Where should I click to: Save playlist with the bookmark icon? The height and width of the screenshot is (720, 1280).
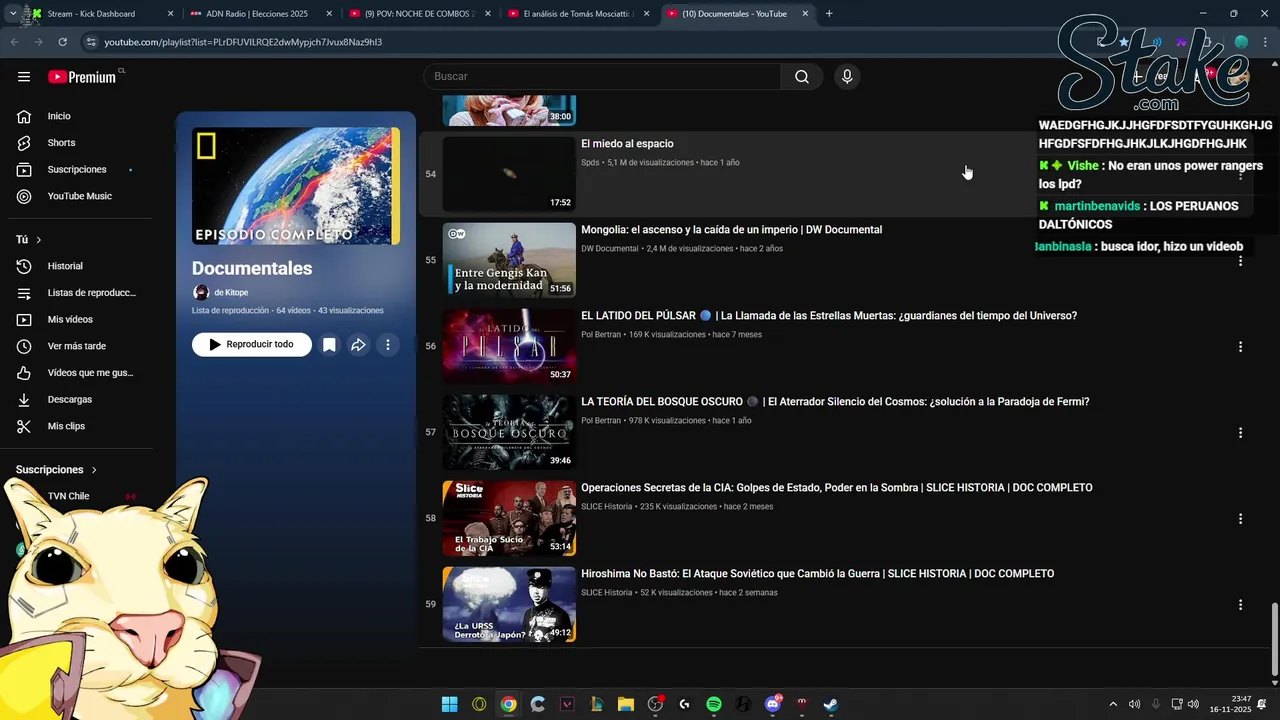(329, 345)
